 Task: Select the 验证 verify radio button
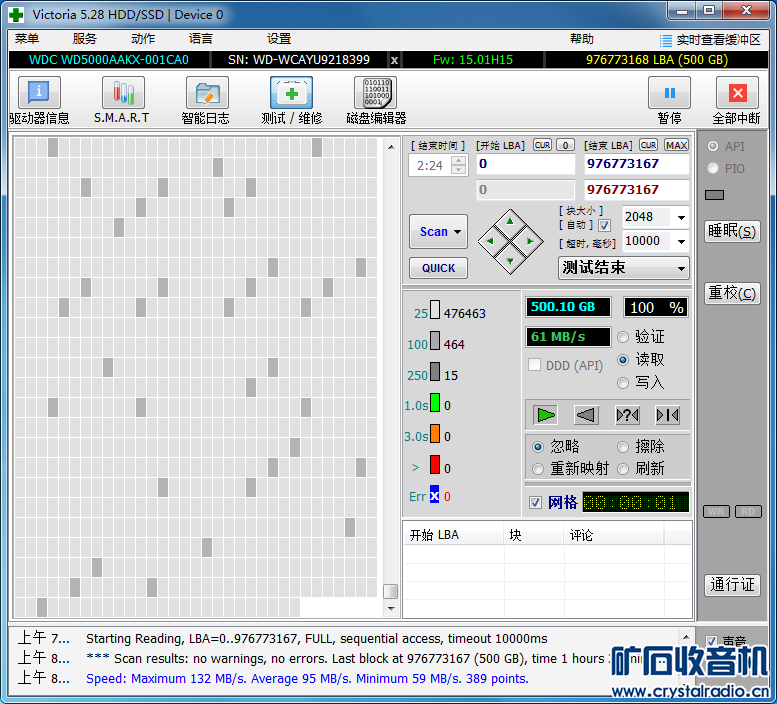click(x=624, y=338)
